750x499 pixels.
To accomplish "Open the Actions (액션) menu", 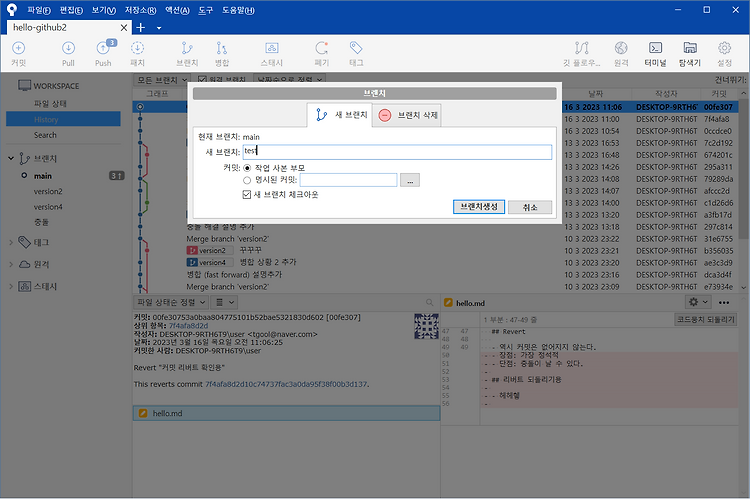I will tap(177, 10).
